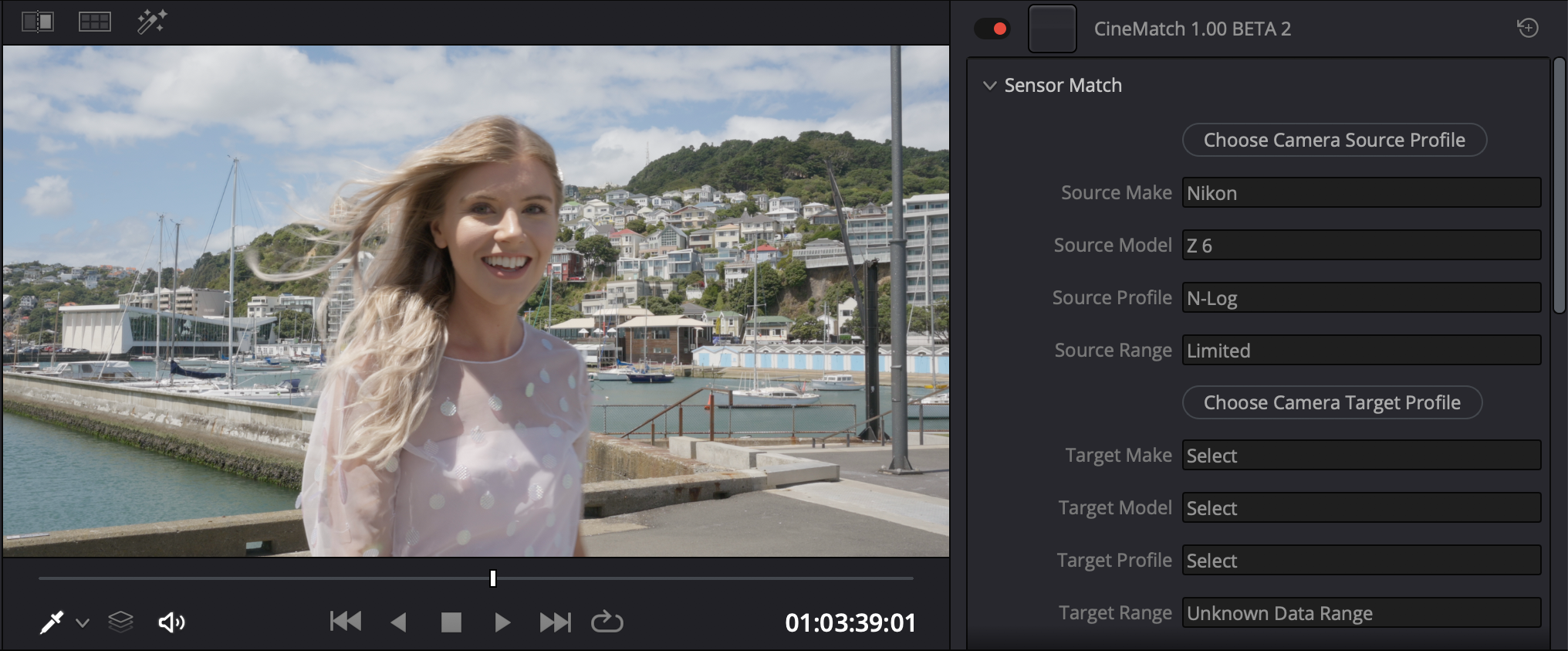Toggle the image wipe split-view icon

pos(37,22)
